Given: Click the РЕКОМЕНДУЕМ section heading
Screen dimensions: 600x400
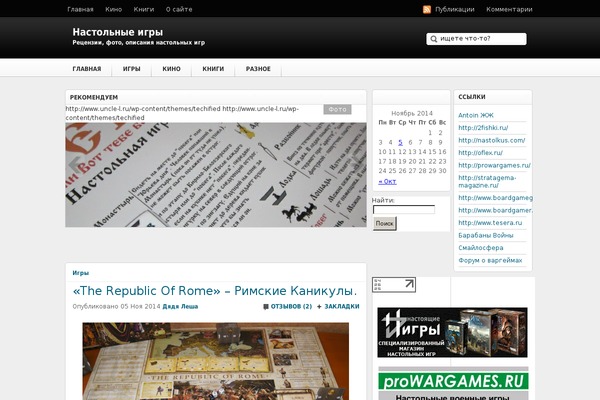Looking at the screenshot, I should 94,97.
